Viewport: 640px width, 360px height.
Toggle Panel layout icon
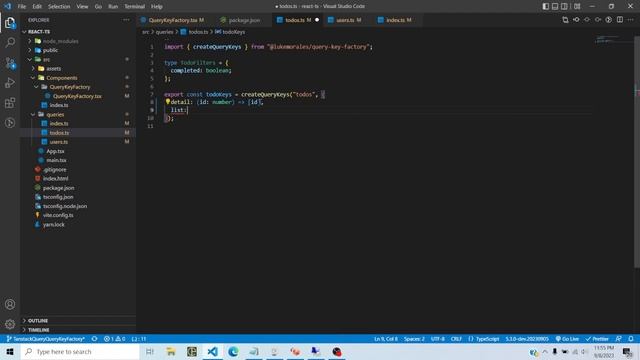555,6
